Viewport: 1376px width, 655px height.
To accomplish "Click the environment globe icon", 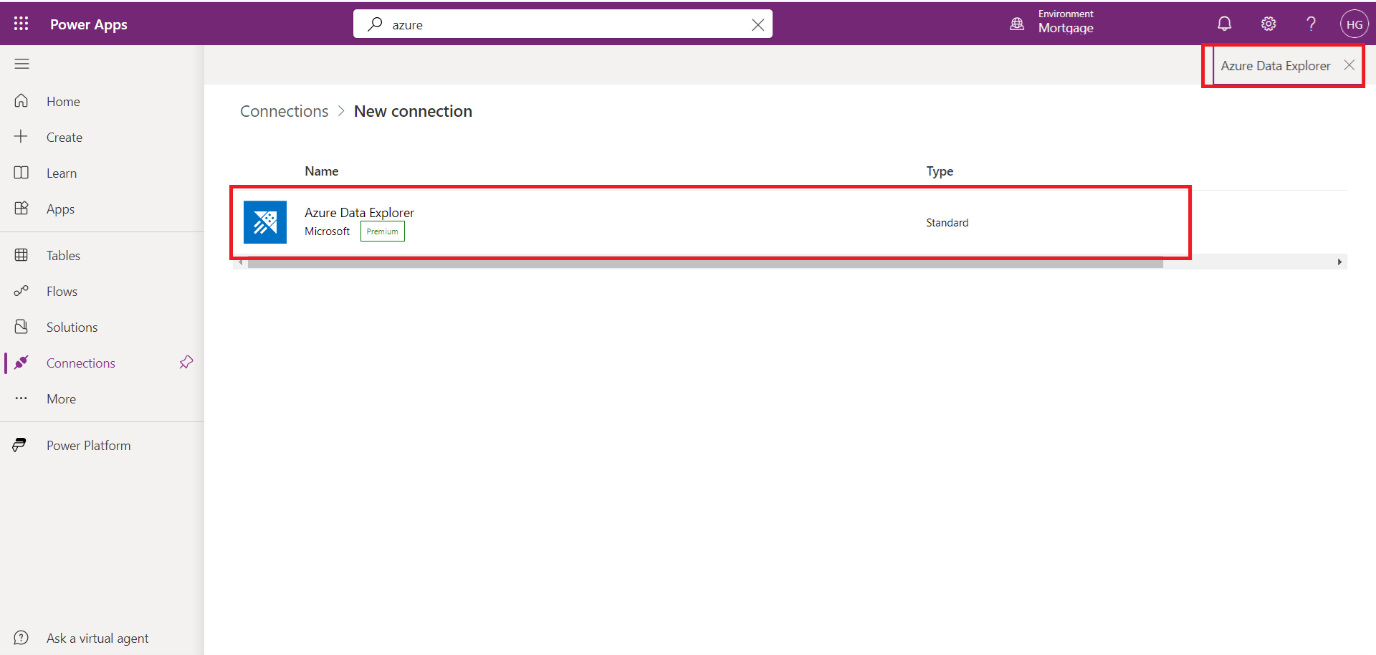I will [1017, 24].
